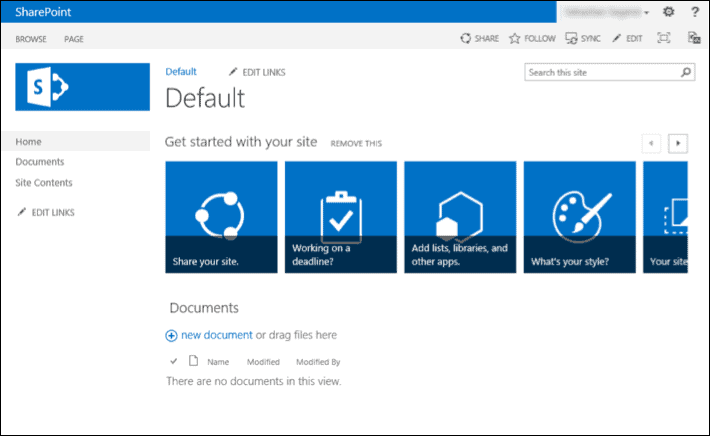710x436 pixels.
Task: Sort by the Modified By column header
Action: 318,362
